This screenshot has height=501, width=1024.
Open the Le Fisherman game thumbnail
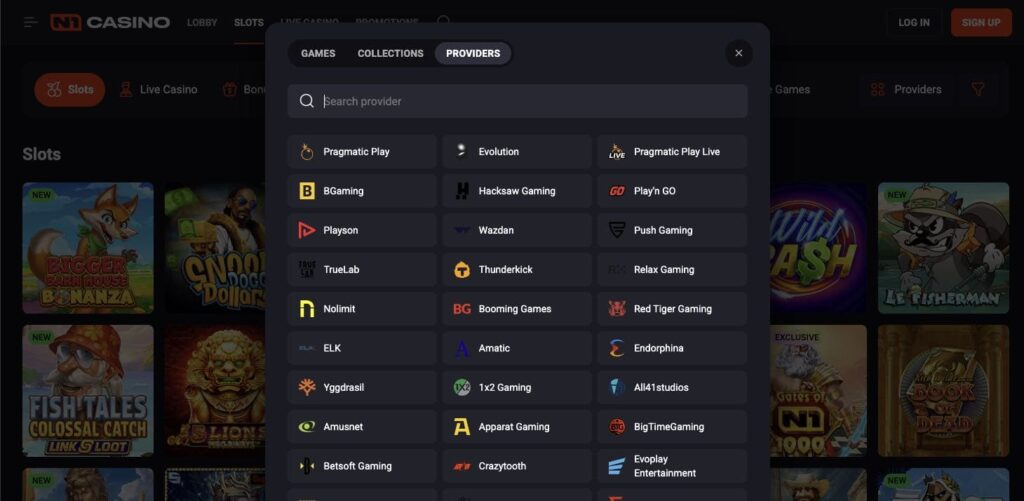coord(943,248)
